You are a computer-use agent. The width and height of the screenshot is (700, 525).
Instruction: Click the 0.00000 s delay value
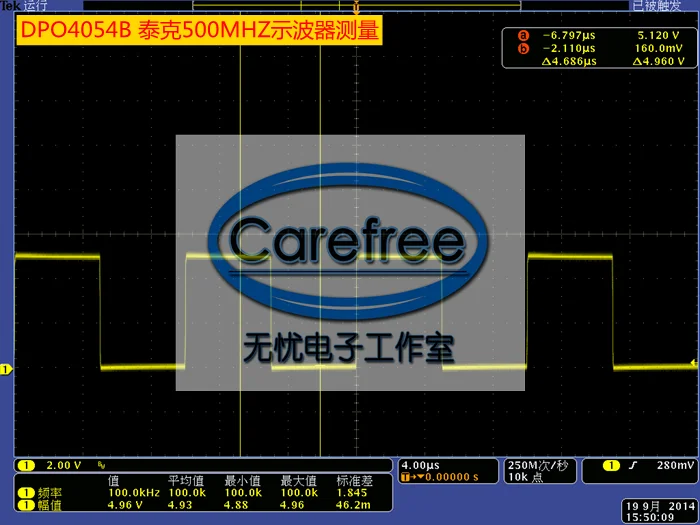(452, 477)
